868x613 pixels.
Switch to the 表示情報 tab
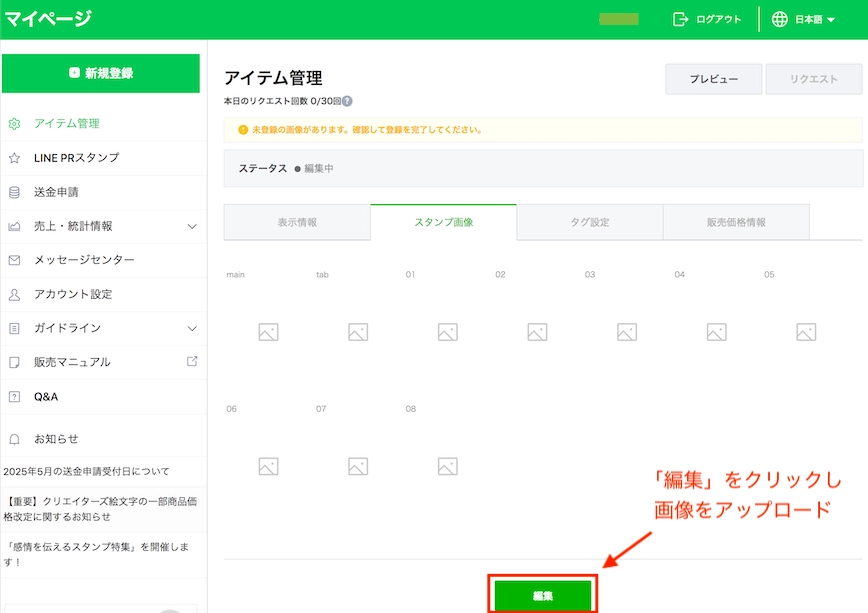point(297,222)
